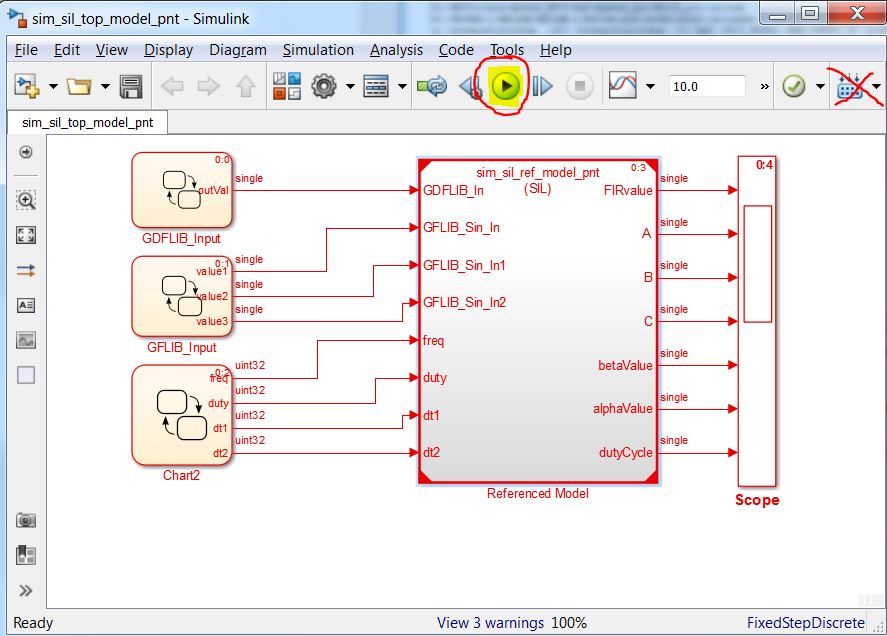Viewport: 887px width, 636px height.
Task: Click the 100% zoom status text
Action: tap(569, 622)
